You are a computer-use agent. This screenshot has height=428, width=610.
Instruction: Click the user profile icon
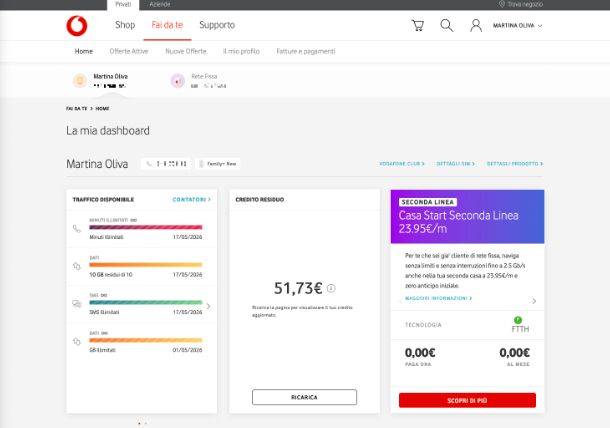tap(476, 26)
